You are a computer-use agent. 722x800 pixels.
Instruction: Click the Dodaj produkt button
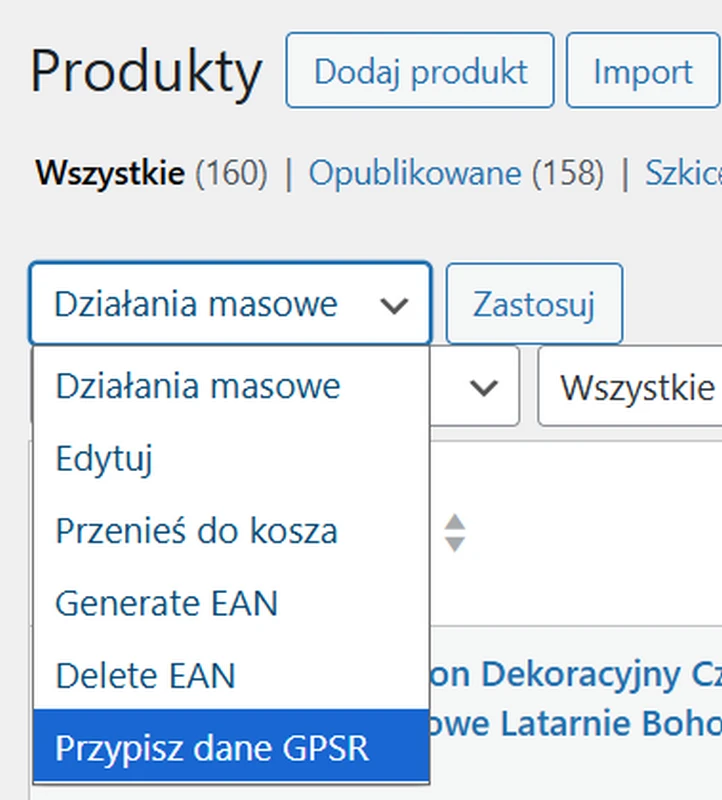click(x=420, y=71)
